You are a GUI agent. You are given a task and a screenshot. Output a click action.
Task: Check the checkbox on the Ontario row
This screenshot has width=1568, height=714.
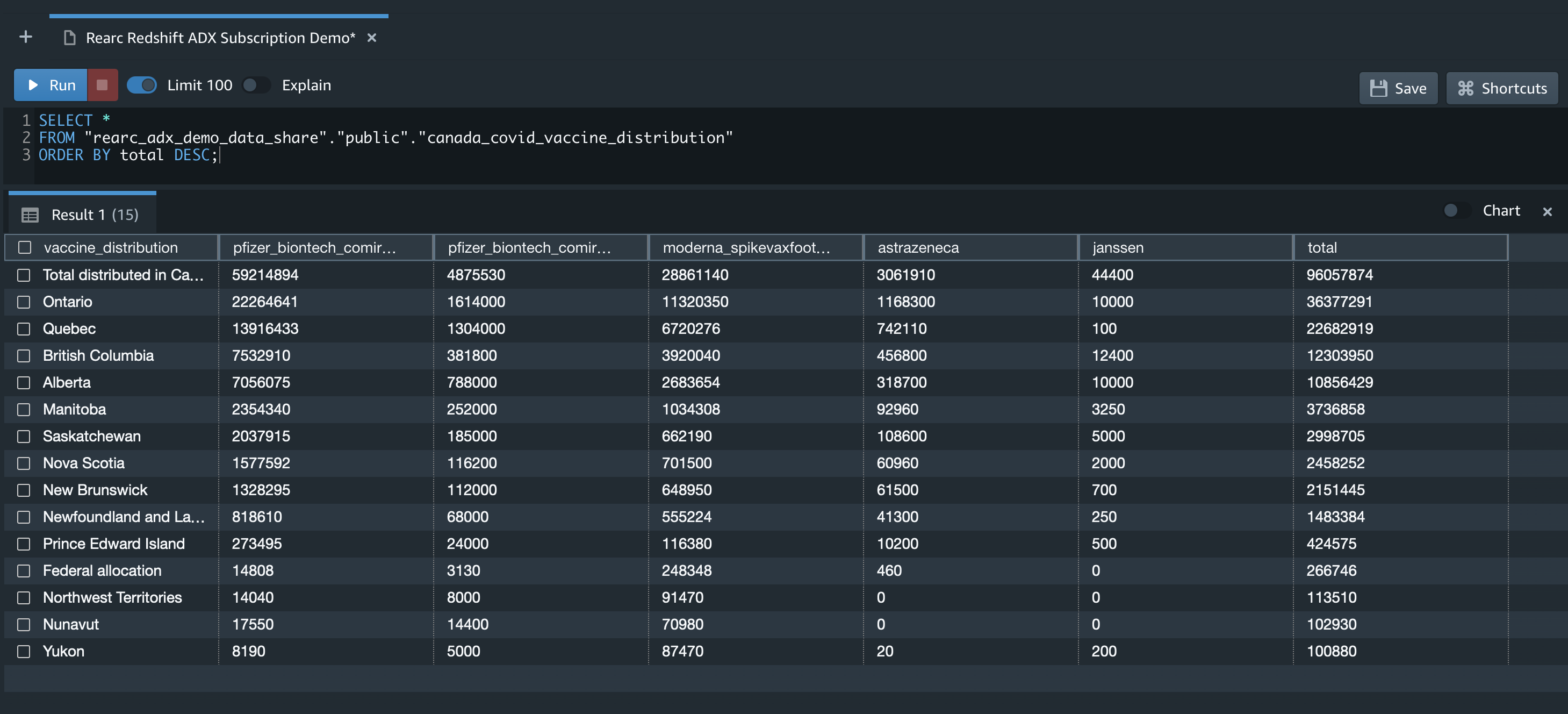click(24, 302)
